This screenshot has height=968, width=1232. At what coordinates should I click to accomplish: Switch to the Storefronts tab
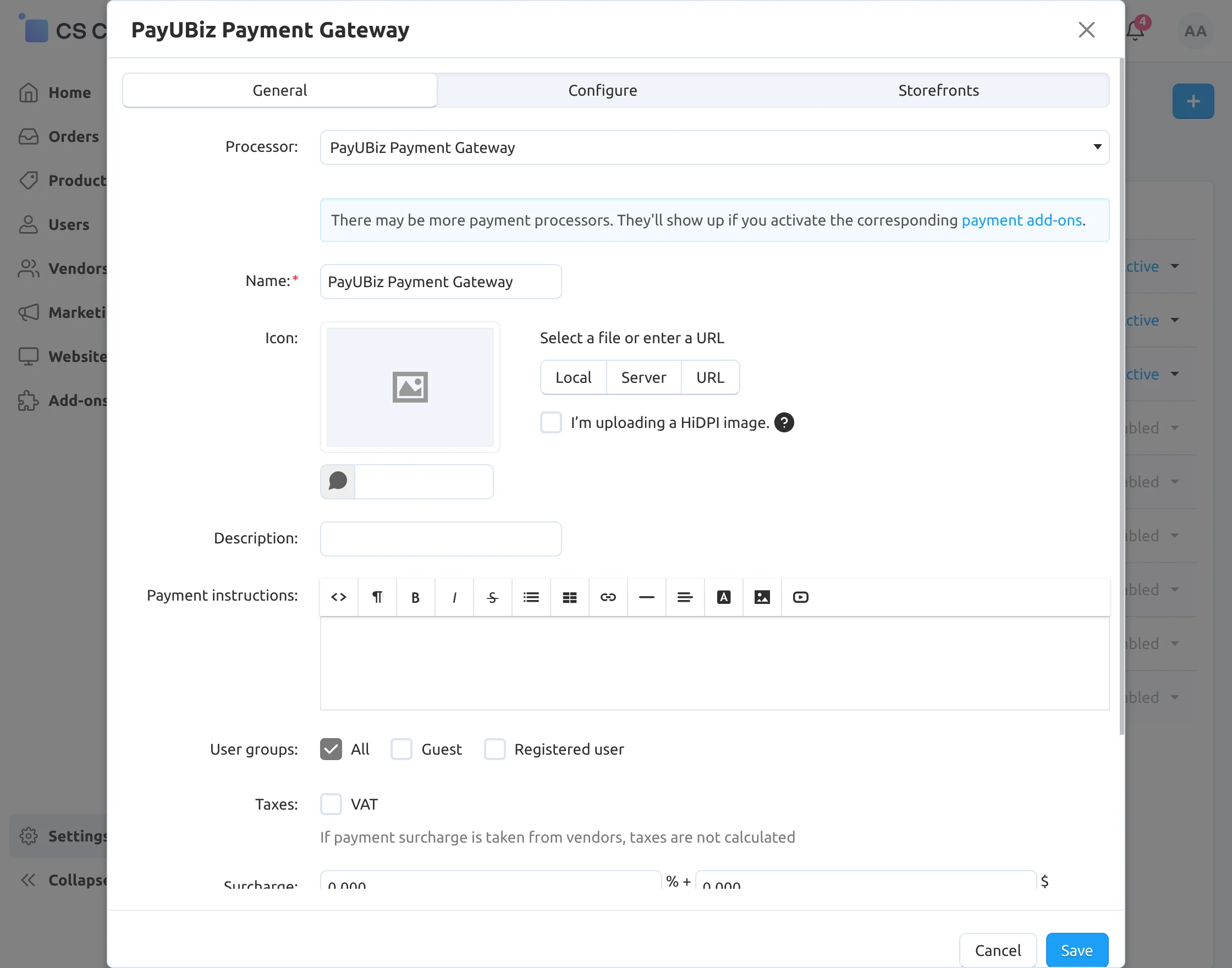click(938, 90)
